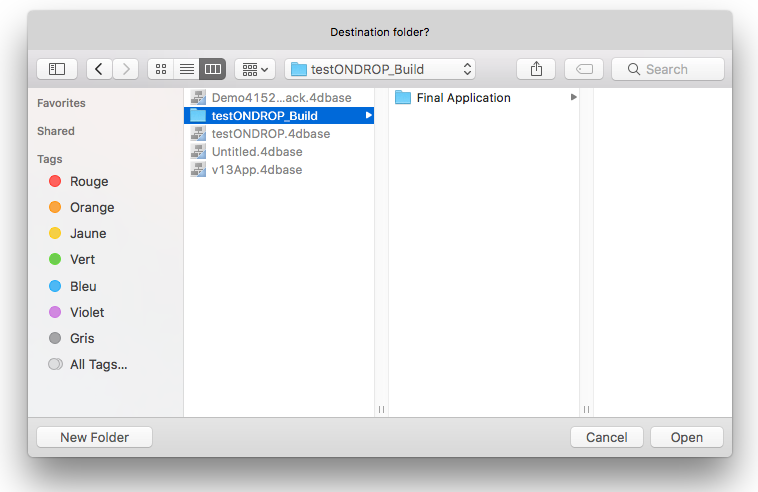Open the item arrangement dropdown
Viewport: 758px width, 492px height.
point(255,69)
